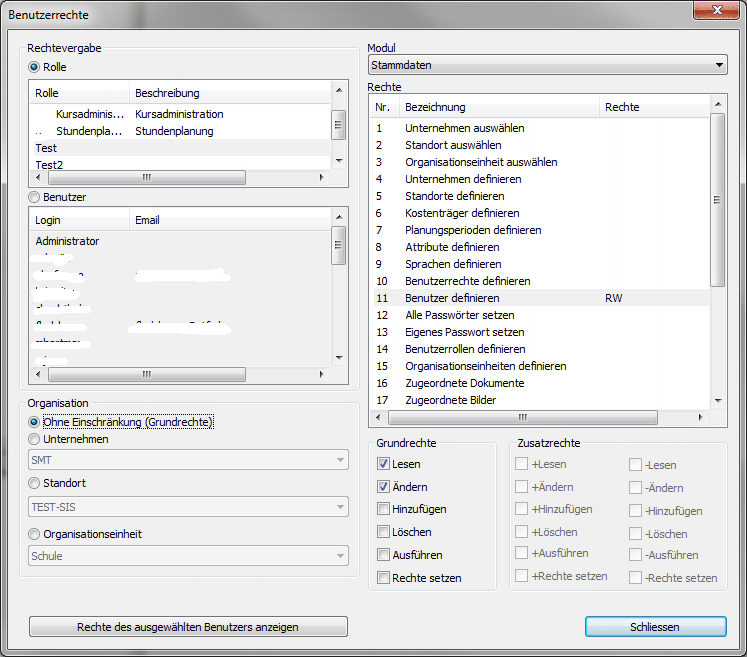Tick the Löschen checkbox
Screen dimensions: 747x657
(x=384, y=532)
